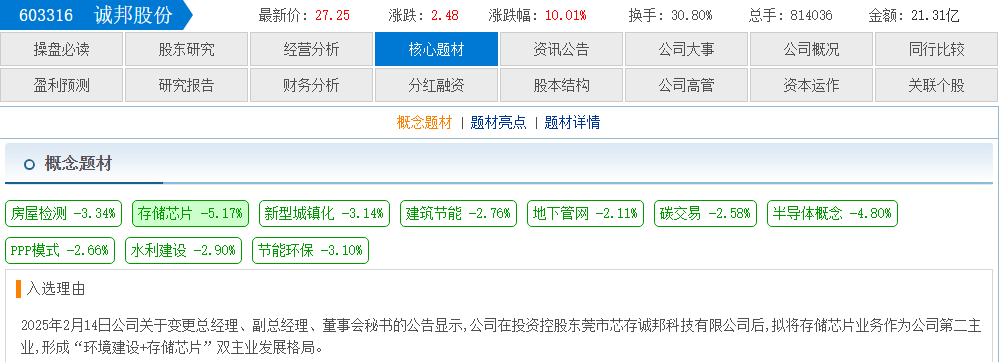Switch to 同行比较 tab
Image resolution: width=999 pixels, height=362 pixels.
[x=937, y=49]
